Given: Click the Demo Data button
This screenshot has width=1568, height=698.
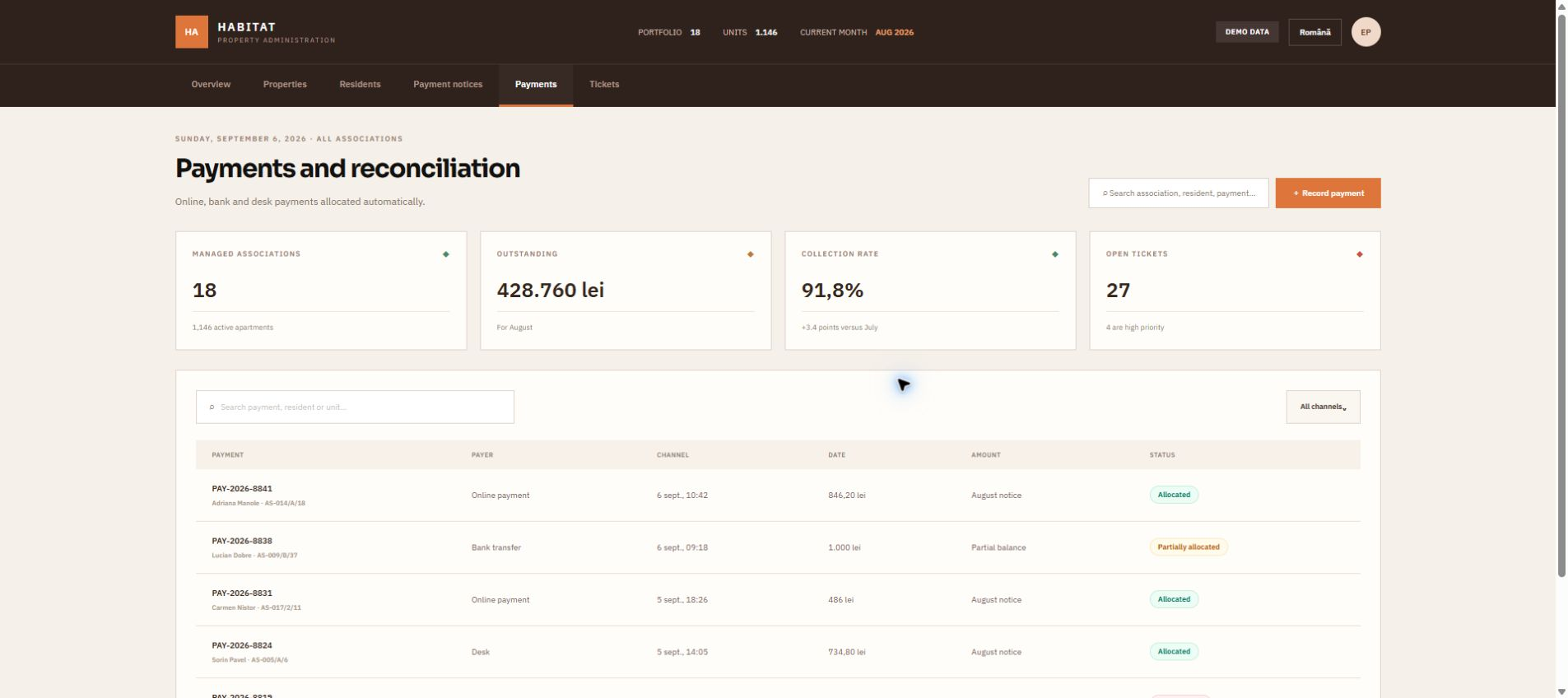Looking at the screenshot, I should coord(1247,32).
